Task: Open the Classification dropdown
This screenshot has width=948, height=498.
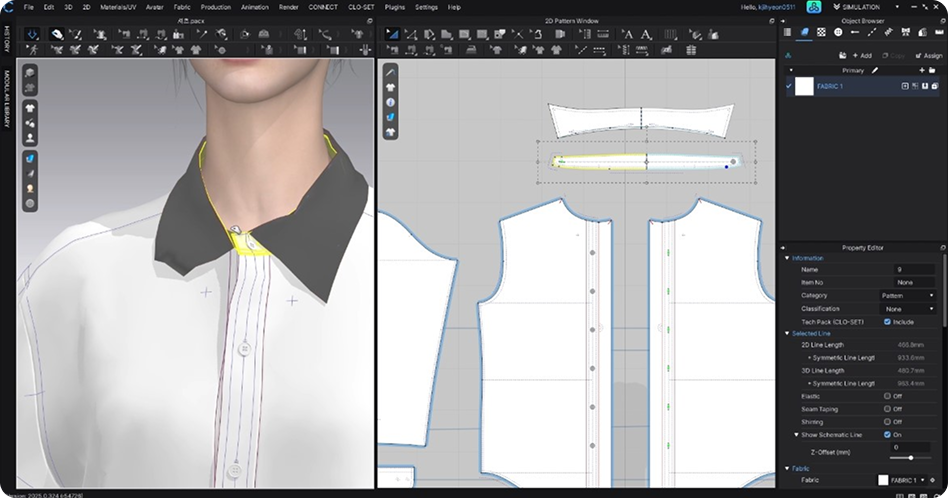Action: click(908, 309)
